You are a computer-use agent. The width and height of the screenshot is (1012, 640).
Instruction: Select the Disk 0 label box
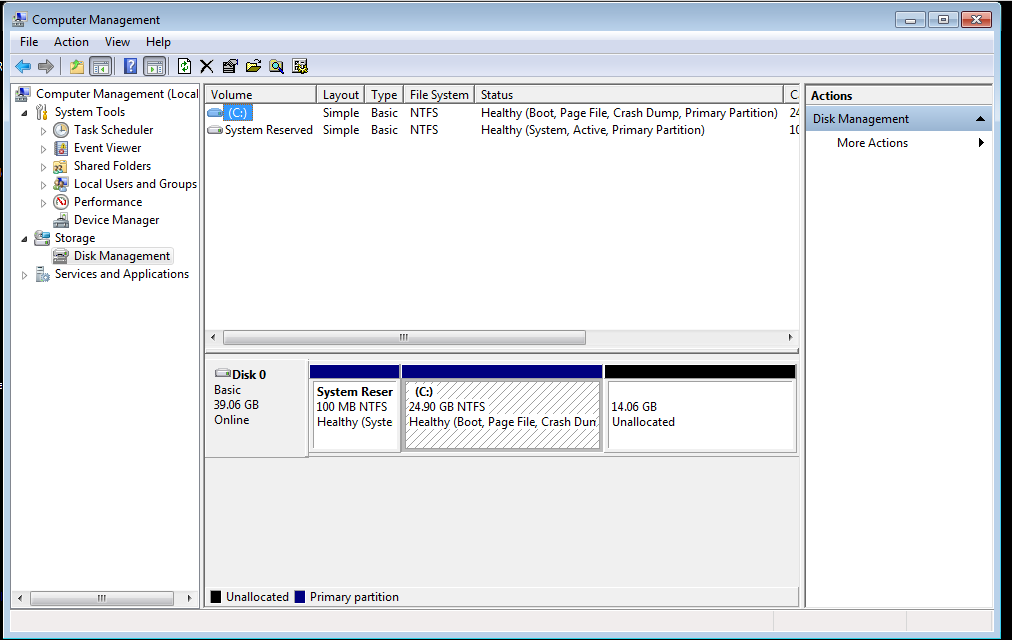click(x=256, y=409)
